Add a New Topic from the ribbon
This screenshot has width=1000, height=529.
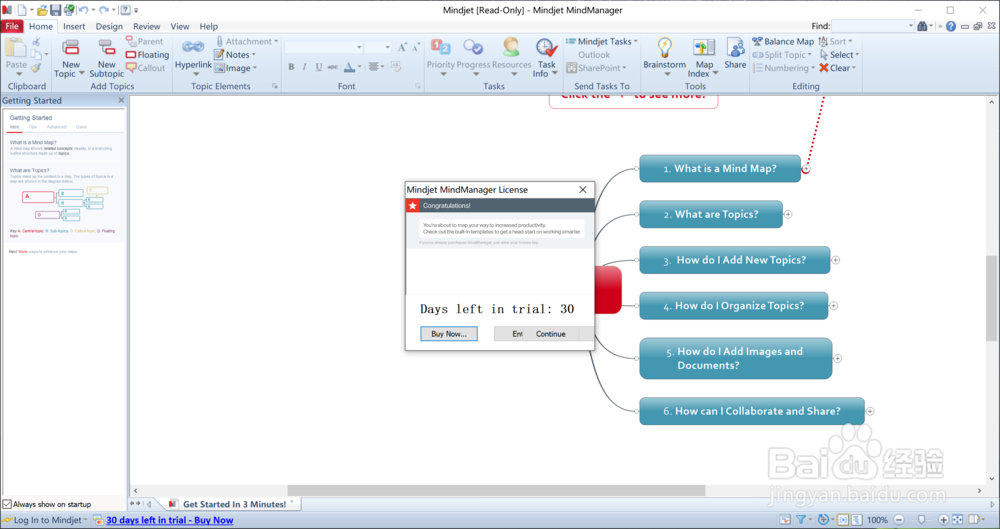[70, 57]
